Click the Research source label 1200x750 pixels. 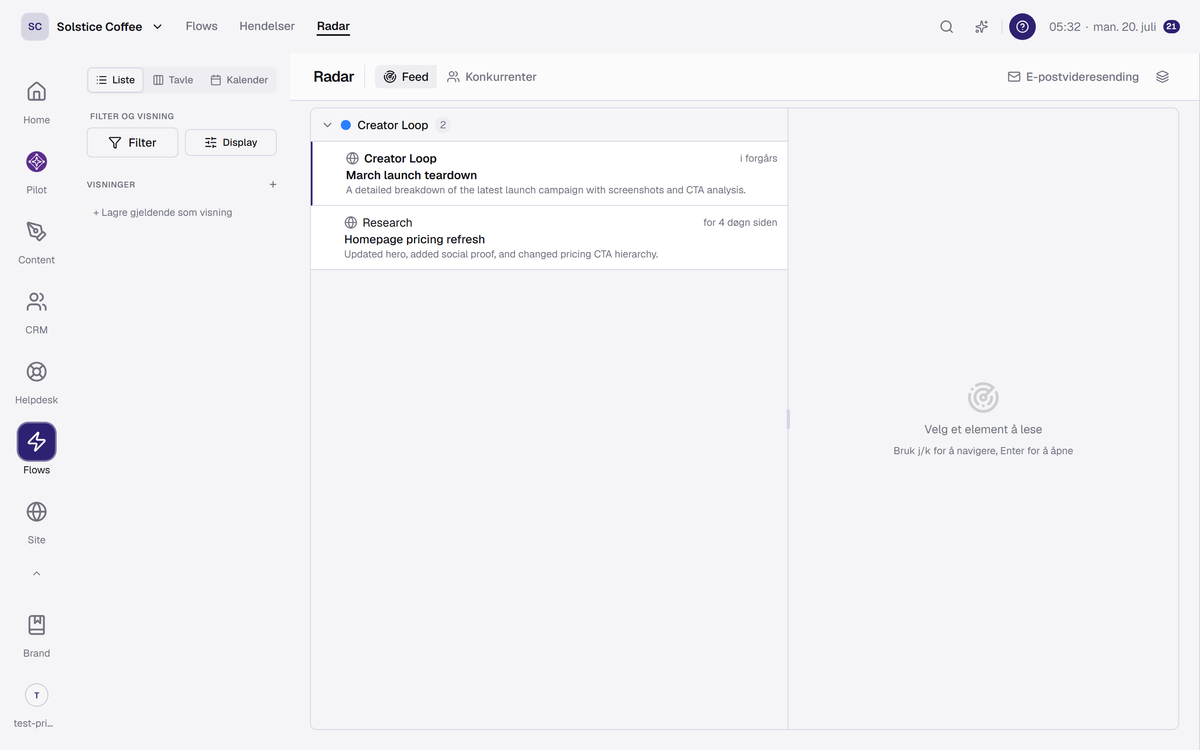click(387, 222)
